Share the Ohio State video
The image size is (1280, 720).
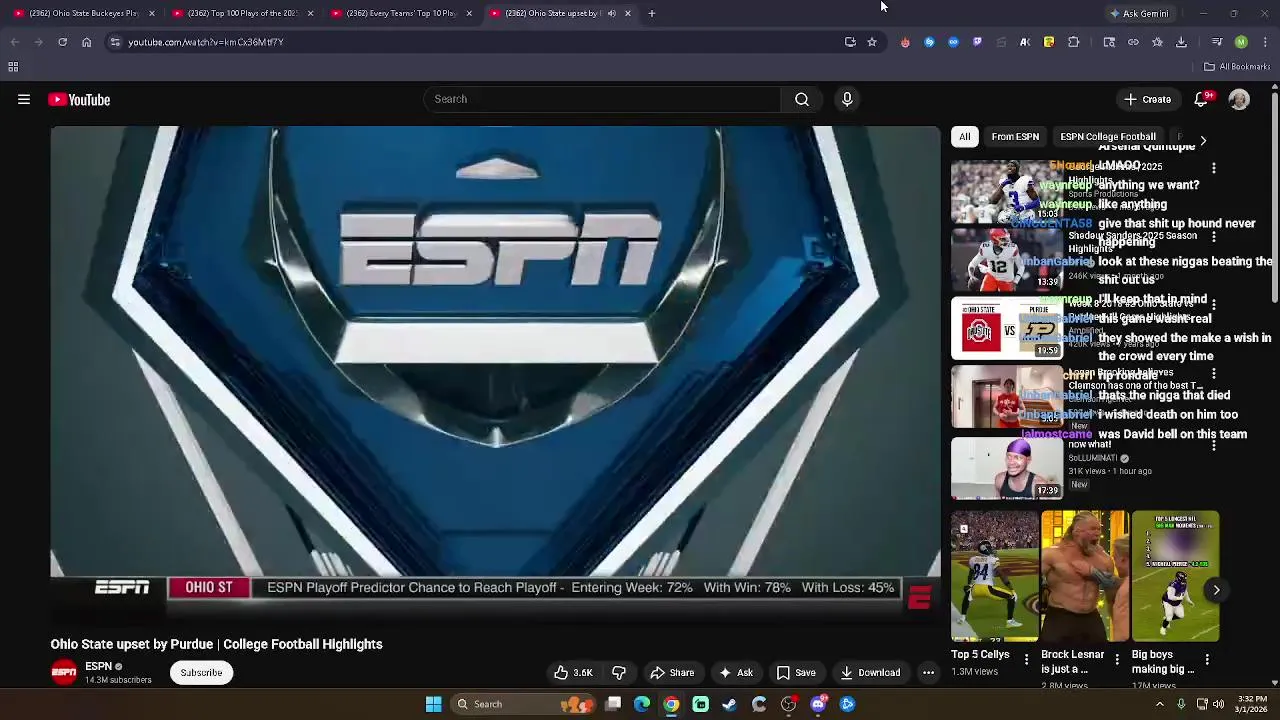pos(672,673)
